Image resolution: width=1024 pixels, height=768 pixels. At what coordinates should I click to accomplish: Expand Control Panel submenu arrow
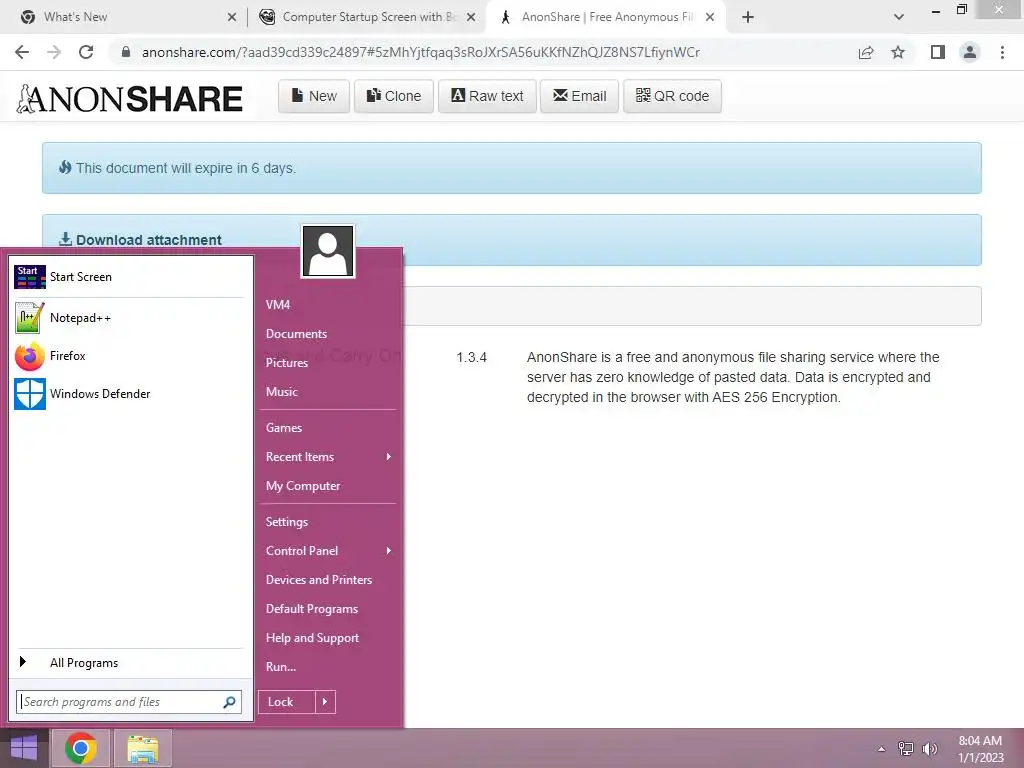coord(389,551)
